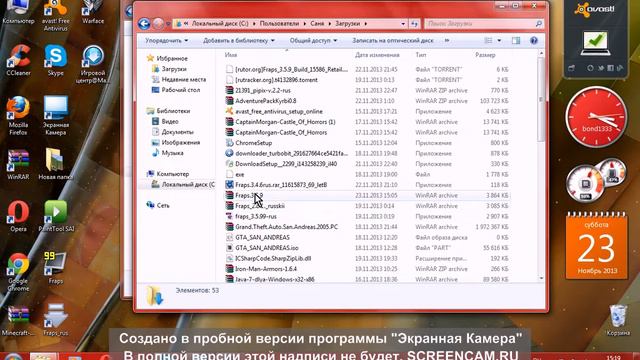Open the Fraps desktop shortcut

coord(56,268)
